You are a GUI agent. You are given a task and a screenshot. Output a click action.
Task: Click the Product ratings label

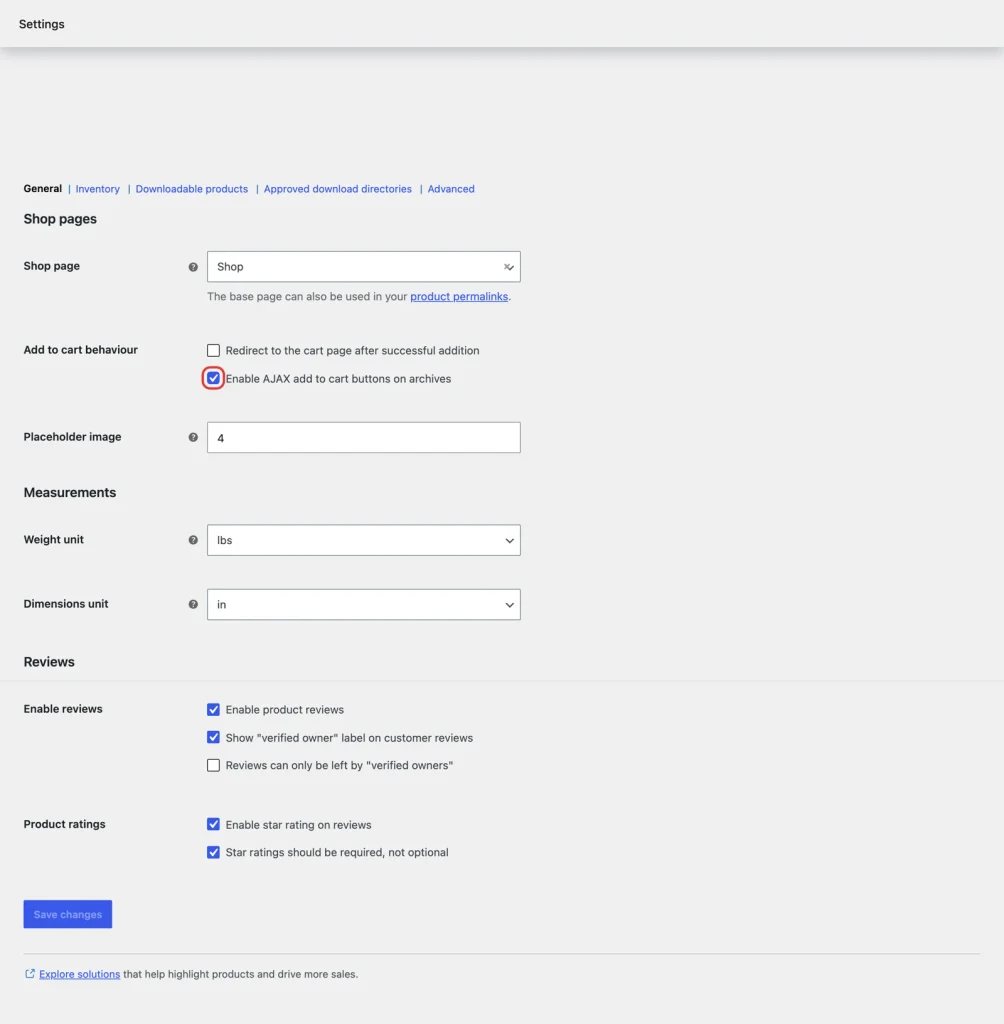pyautogui.click(x=64, y=824)
